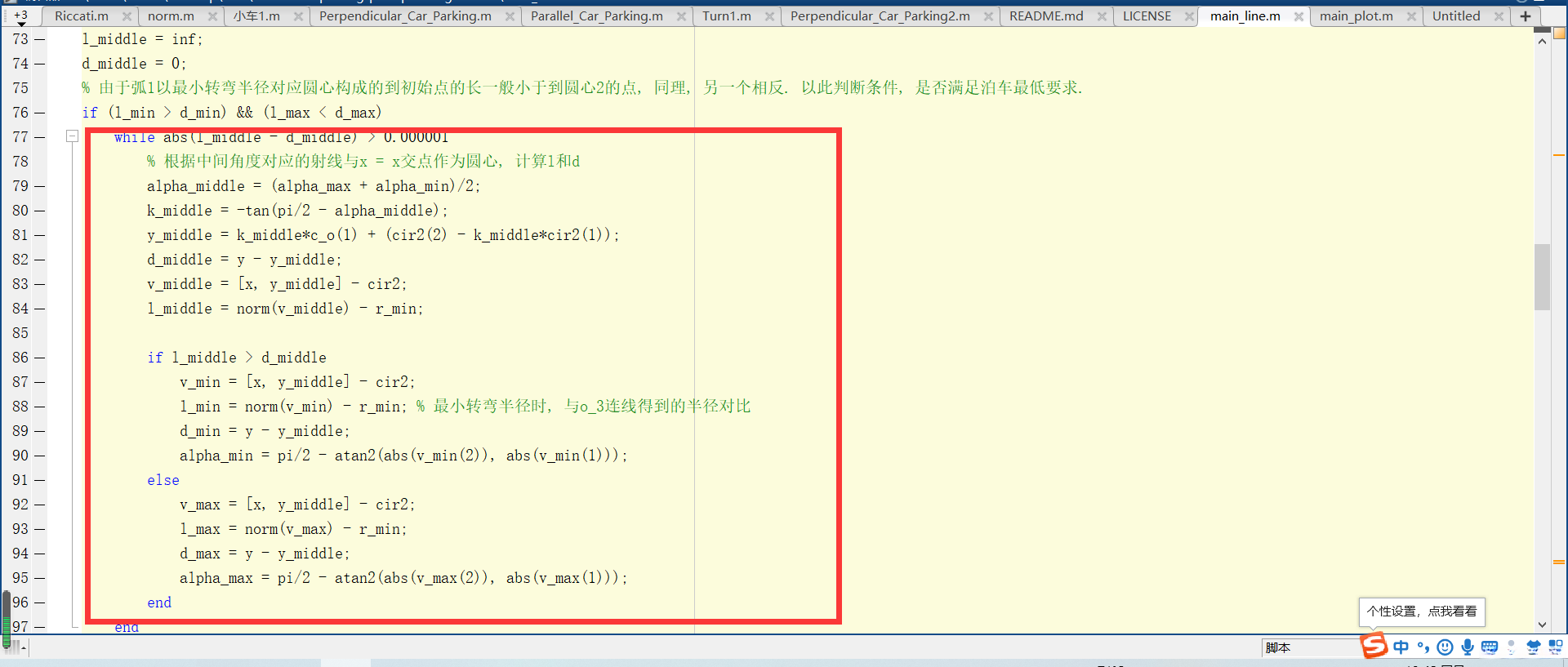Set breakpoint at line 73
The image size is (1568, 667).
pos(39,39)
